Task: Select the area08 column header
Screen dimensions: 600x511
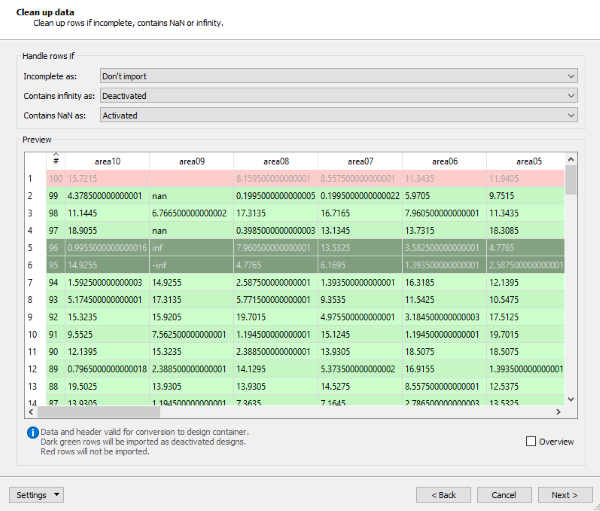Action: click(276, 161)
